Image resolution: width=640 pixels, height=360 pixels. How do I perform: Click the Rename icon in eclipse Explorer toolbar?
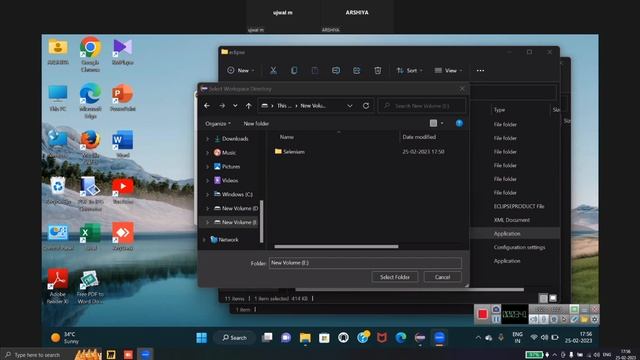tap(336, 71)
